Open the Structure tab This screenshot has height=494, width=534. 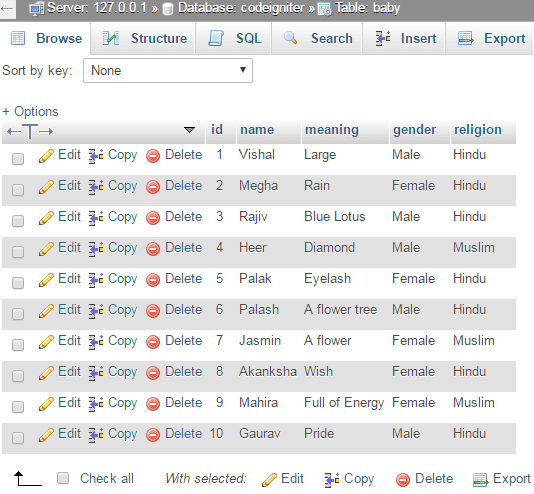pyautogui.click(x=144, y=38)
